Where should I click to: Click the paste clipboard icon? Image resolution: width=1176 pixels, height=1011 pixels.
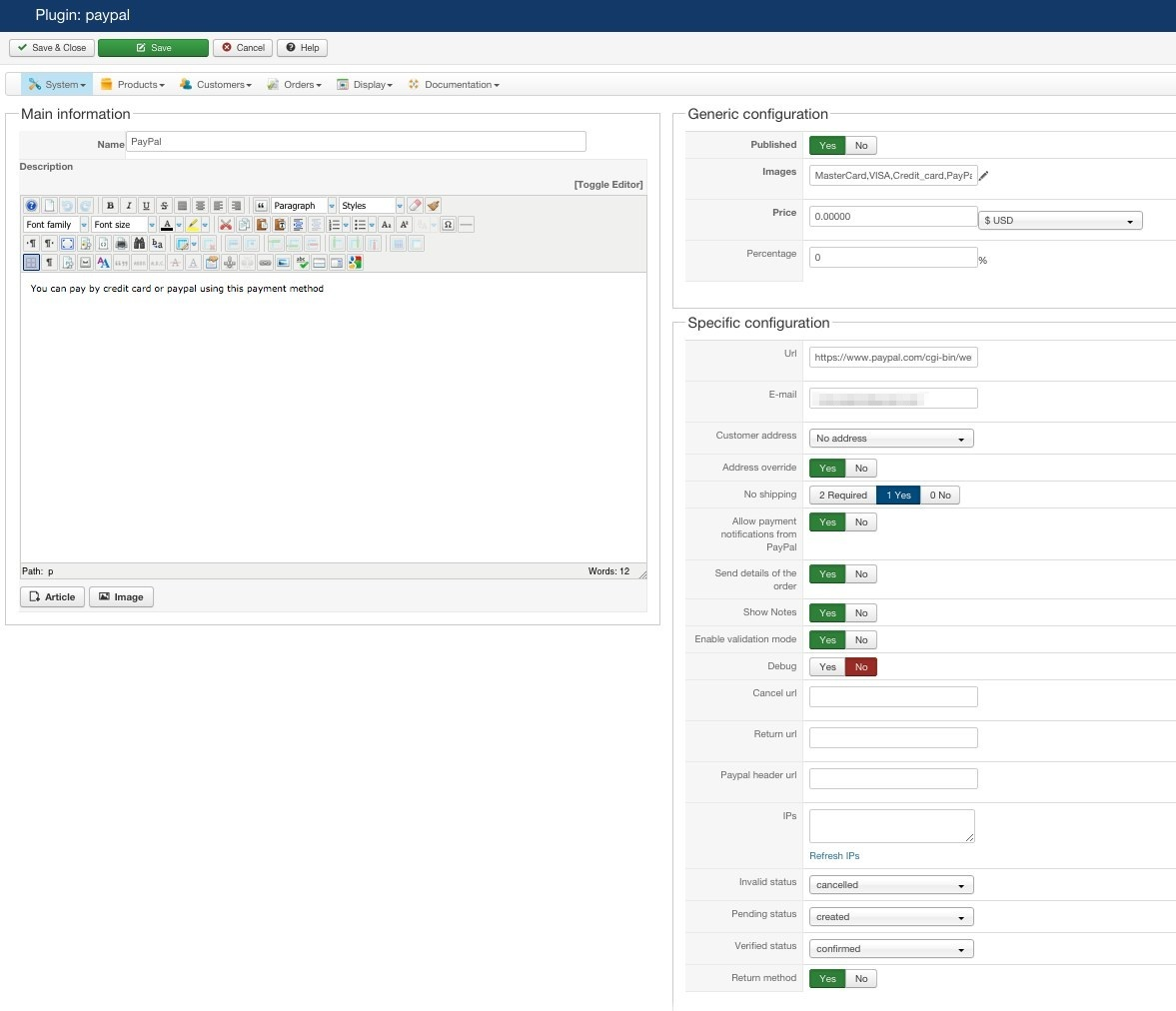pyautogui.click(x=262, y=224)
